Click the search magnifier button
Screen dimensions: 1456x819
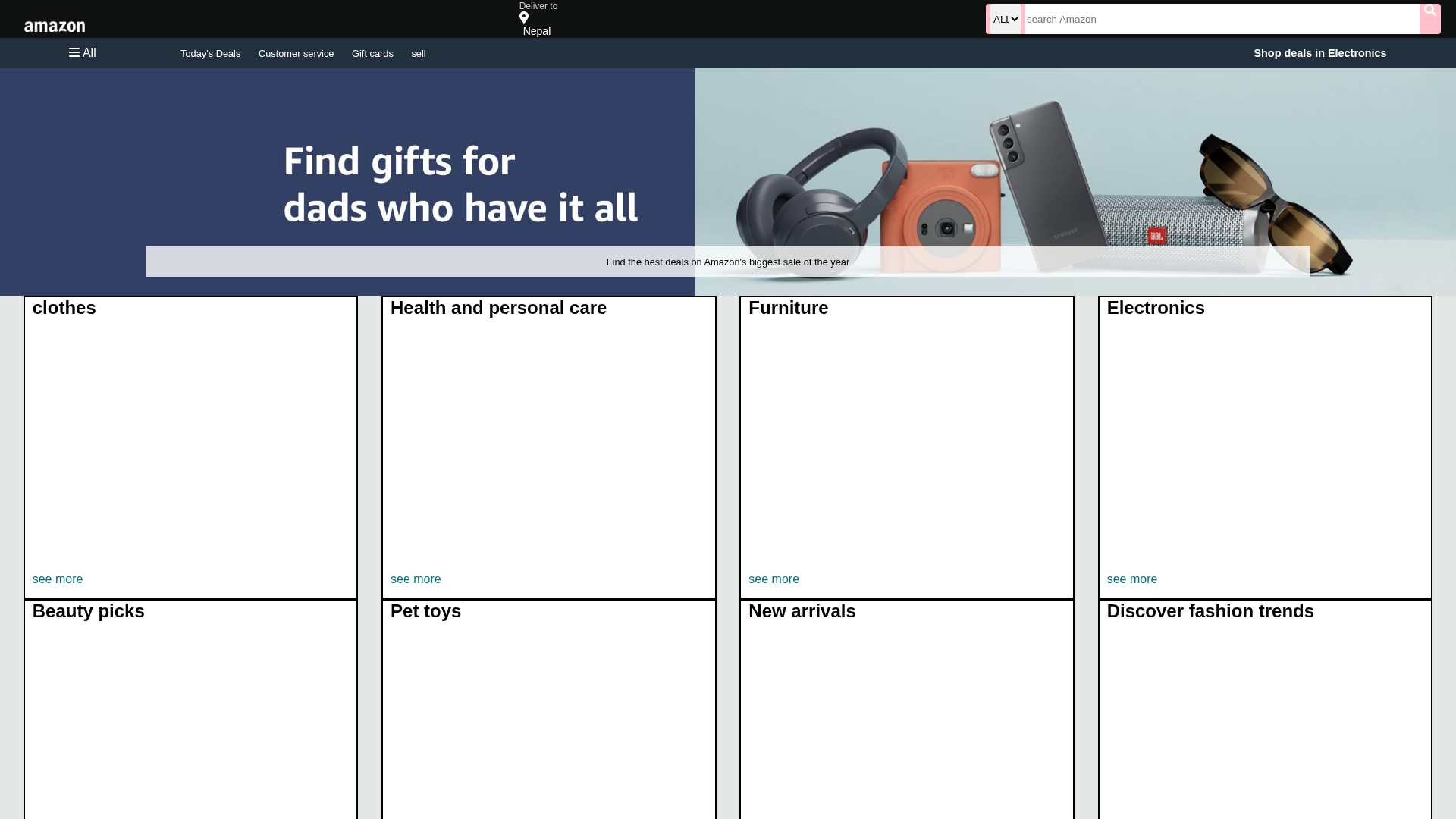[1429, 19]
